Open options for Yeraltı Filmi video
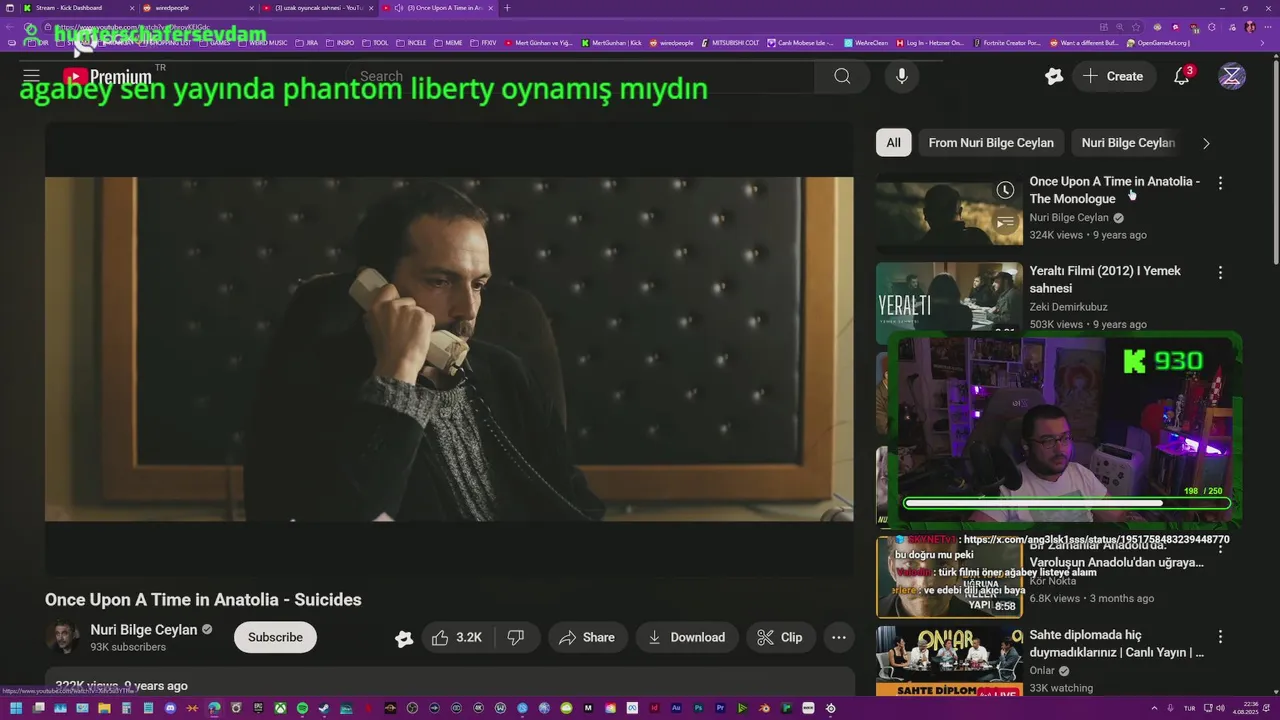 [1220, 272]
